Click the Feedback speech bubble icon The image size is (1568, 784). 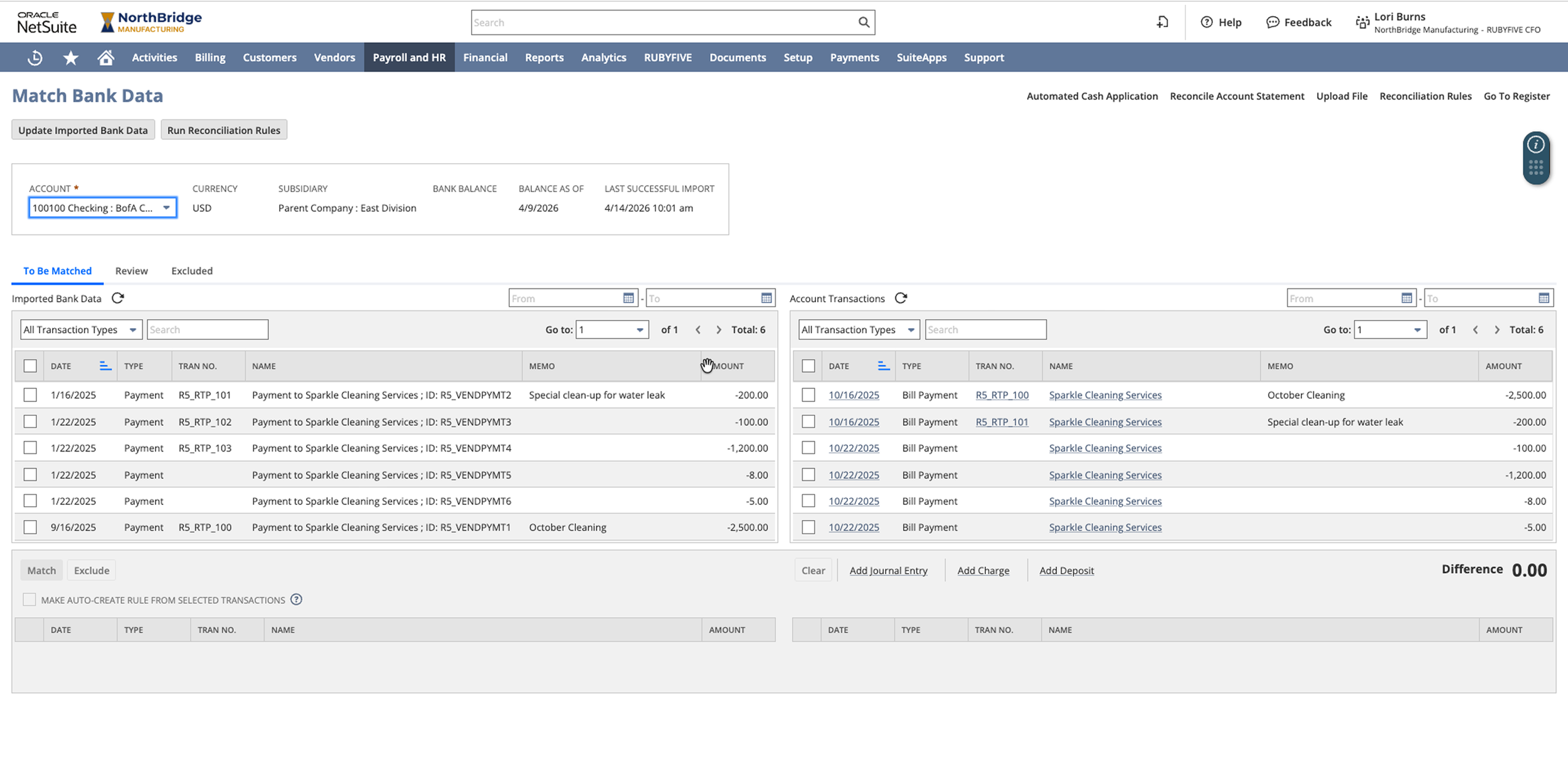pos(1272,23)
